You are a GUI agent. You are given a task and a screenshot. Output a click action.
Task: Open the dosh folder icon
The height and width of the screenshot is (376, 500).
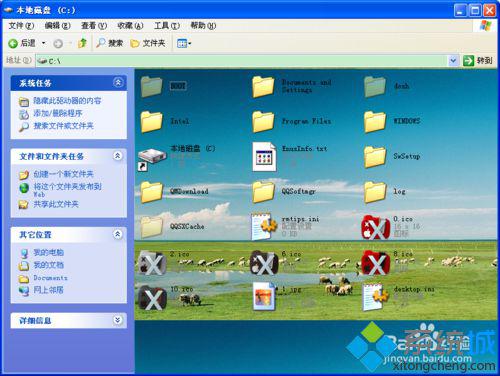[375, 87]
